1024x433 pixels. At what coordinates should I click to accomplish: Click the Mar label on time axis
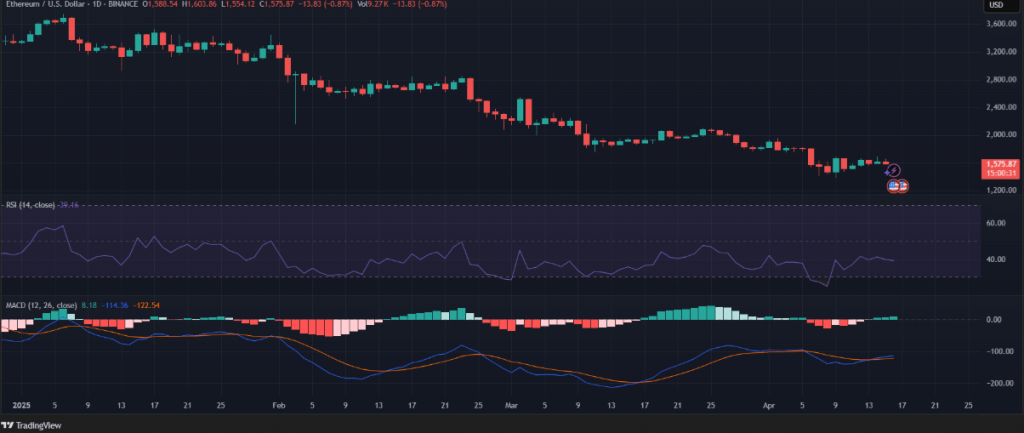click(x=513, y=407)
